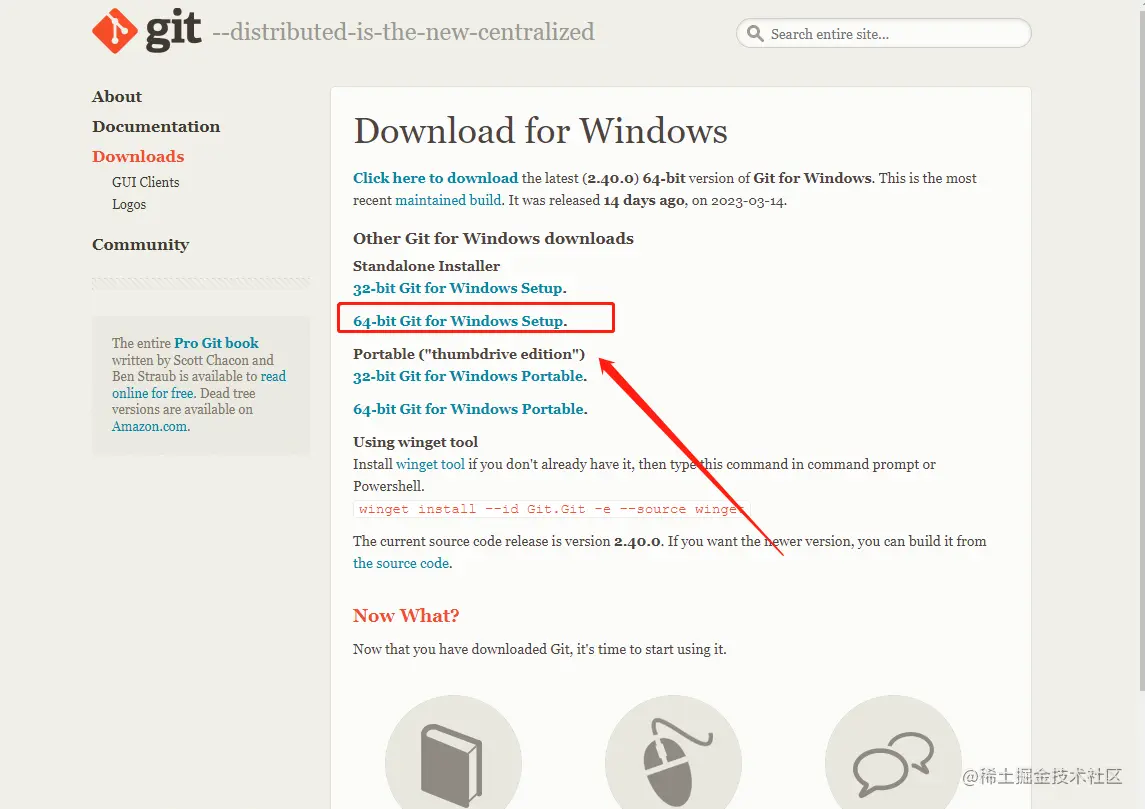Open the Community section
This screenshot has width=1145, height=809.
pyautogui.click(x=140, y=245)
